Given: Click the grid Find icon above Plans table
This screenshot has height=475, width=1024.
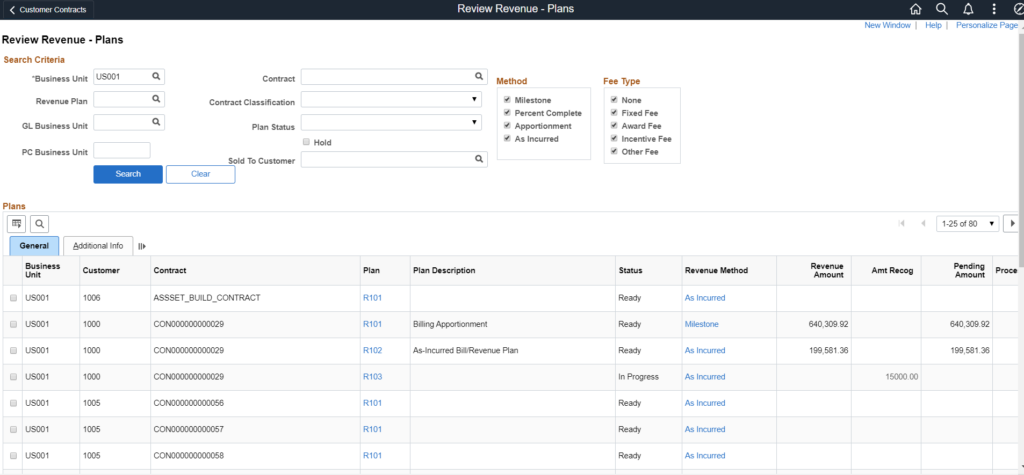Looking at the screenshot, I should point(39,223).
